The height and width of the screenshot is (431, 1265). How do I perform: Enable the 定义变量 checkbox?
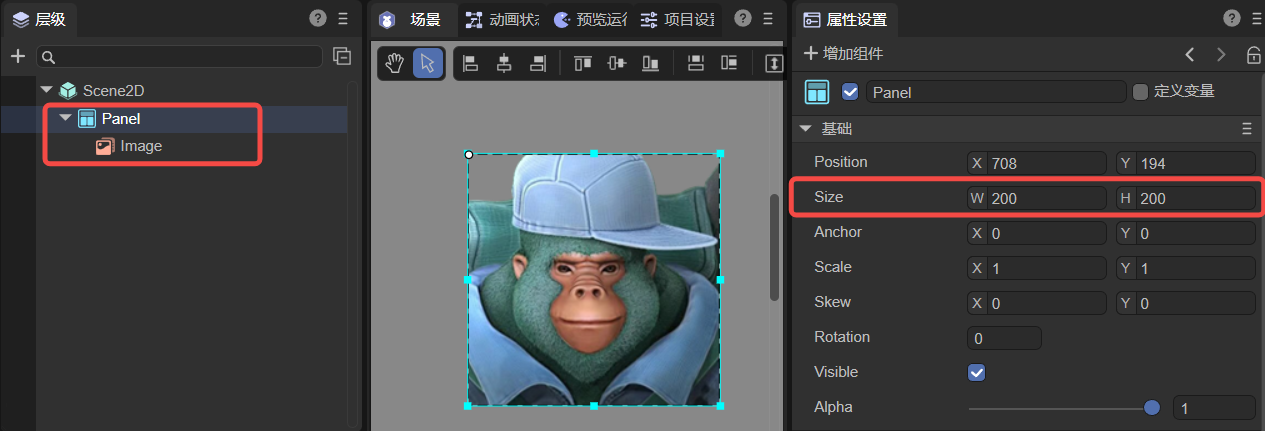(1141, 92)
